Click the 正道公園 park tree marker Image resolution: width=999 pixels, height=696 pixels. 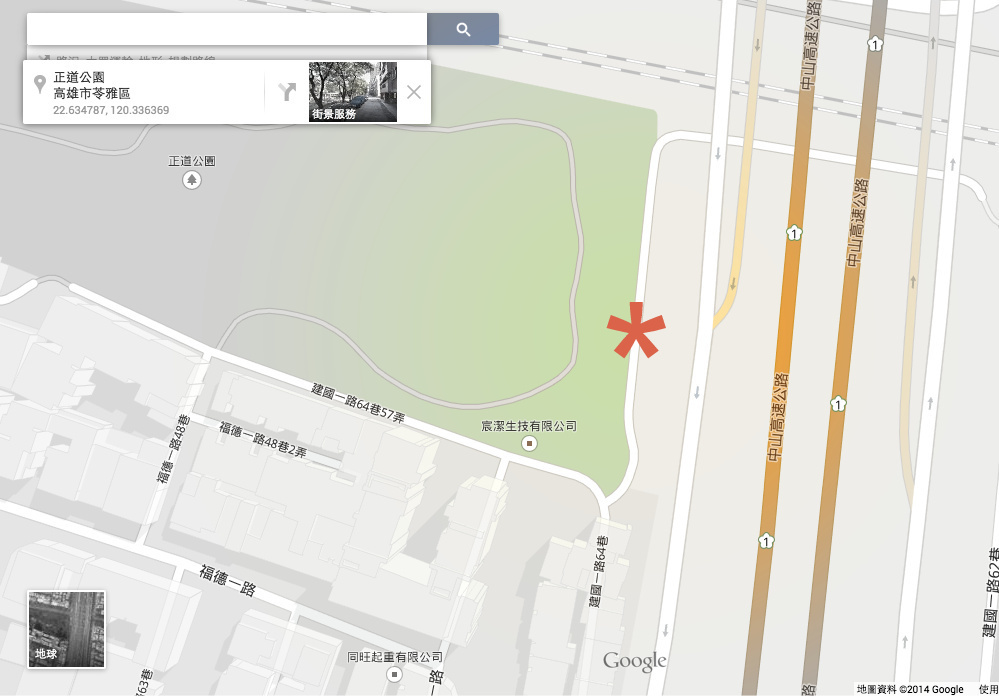pyautogui.click(x=192, y=180)
